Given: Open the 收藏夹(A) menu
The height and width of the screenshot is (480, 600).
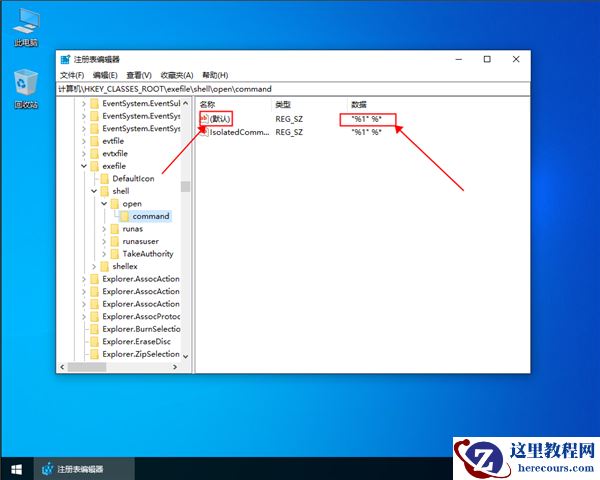Looking at the screenshot, I should (x=177, y=75).
